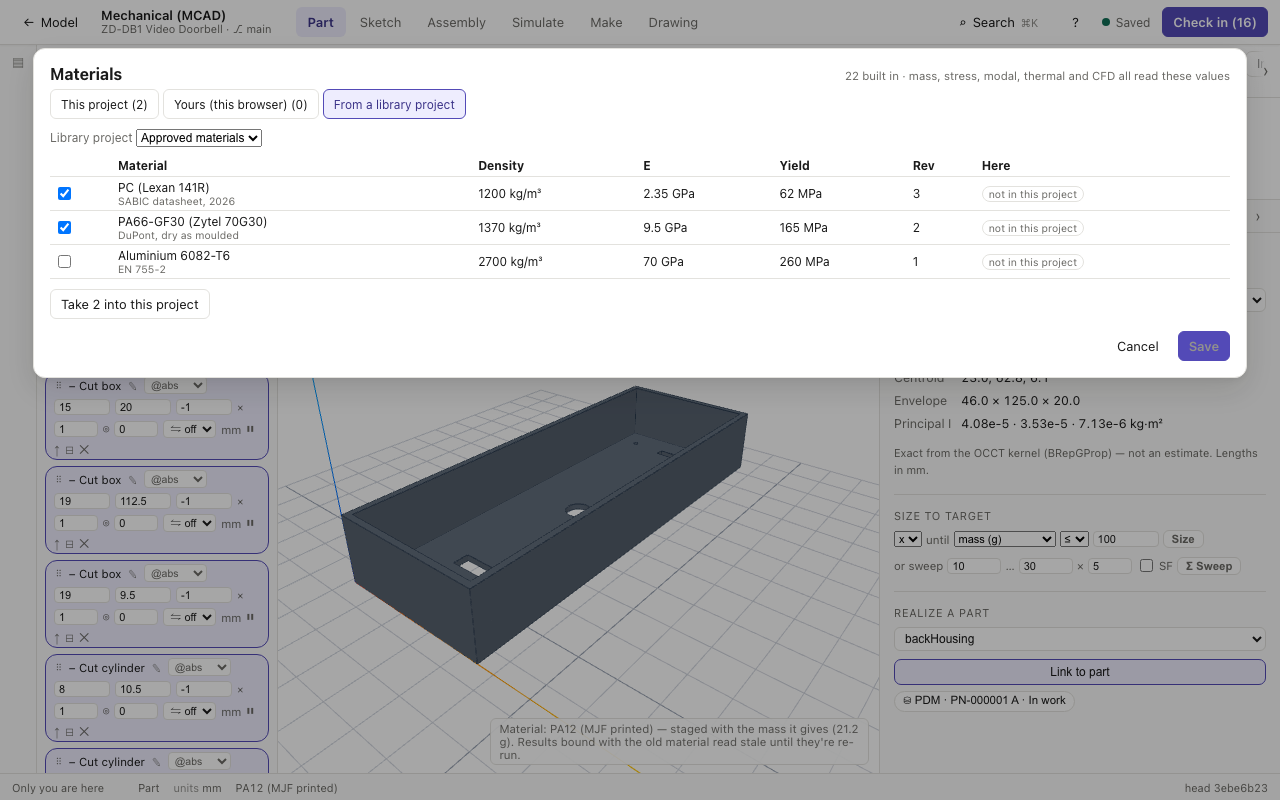
Task: Open the Library project dropdown
Action: pos(199,138)
